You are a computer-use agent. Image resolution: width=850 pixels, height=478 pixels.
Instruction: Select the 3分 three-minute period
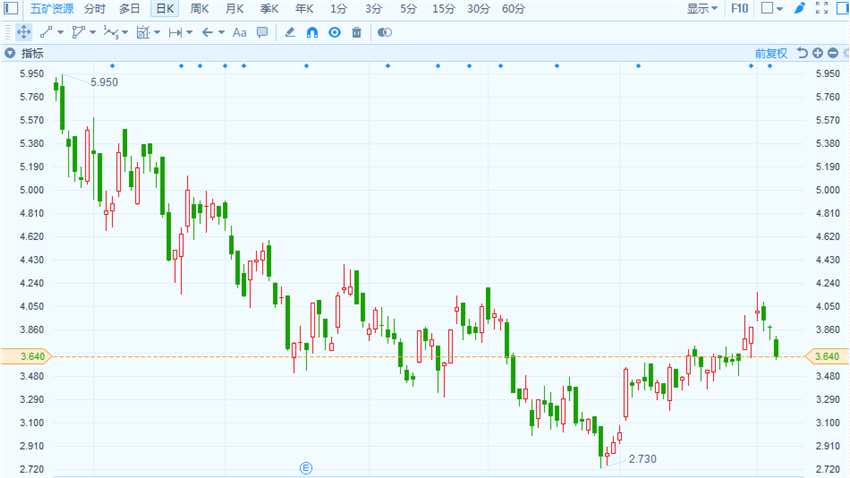[373, 9]
